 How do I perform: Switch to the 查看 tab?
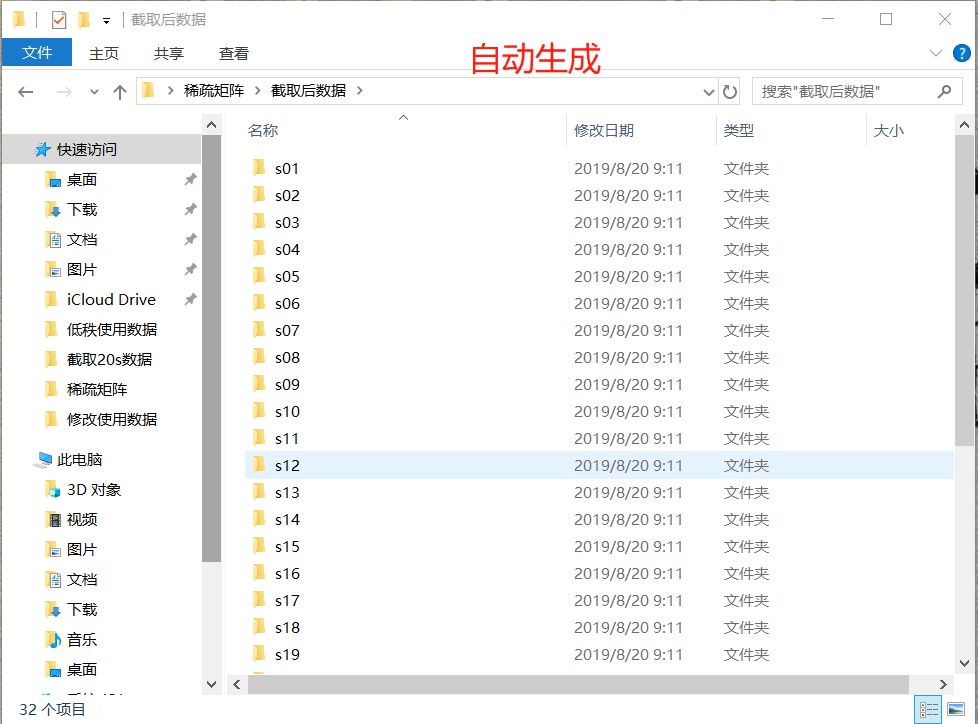click(x=233, y=53)
